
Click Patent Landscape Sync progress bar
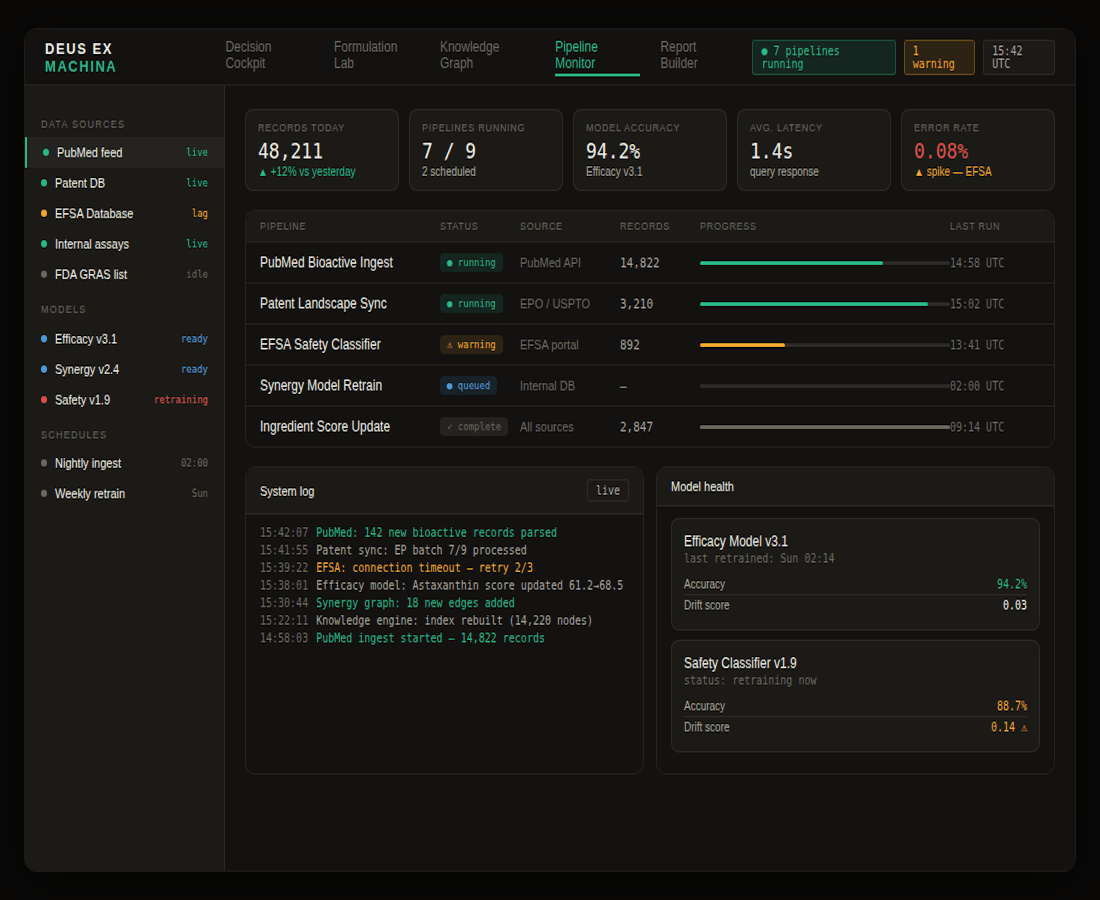click(x=824, y=304)
